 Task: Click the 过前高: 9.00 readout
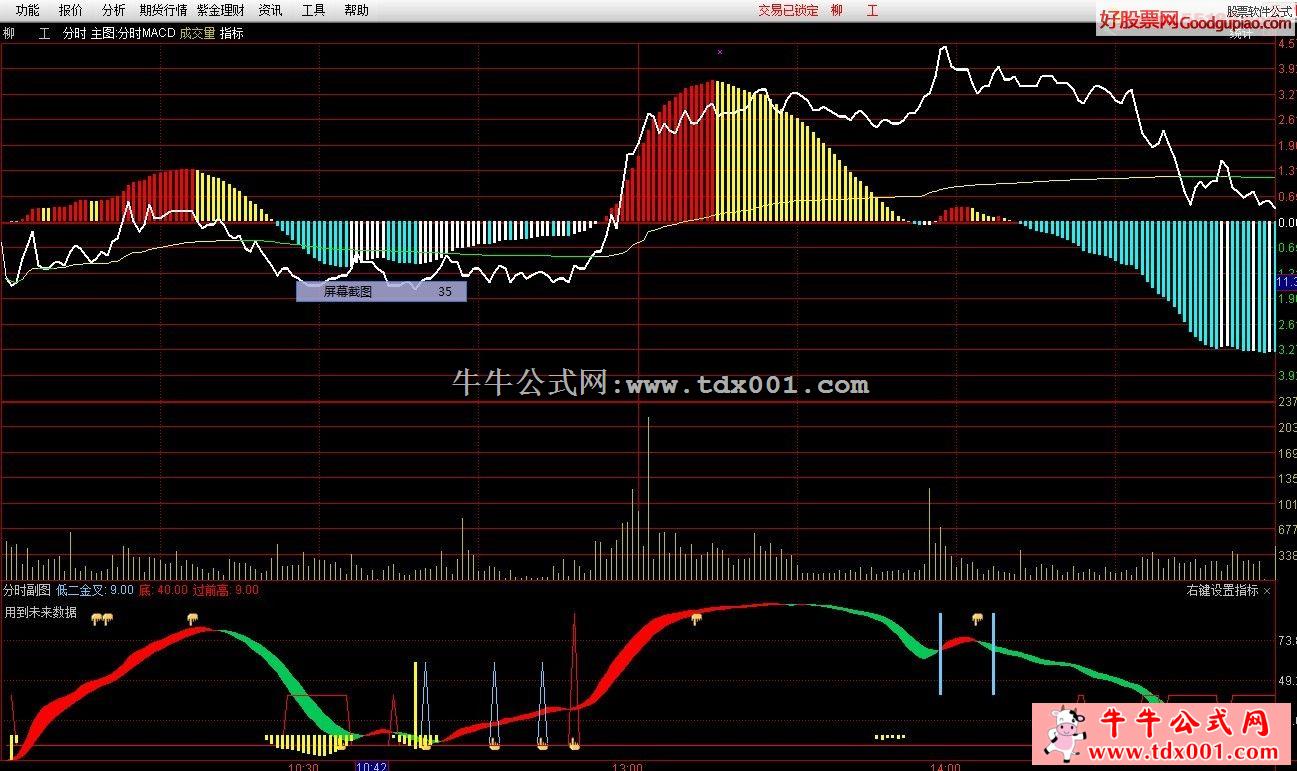(x=225, y=590)
